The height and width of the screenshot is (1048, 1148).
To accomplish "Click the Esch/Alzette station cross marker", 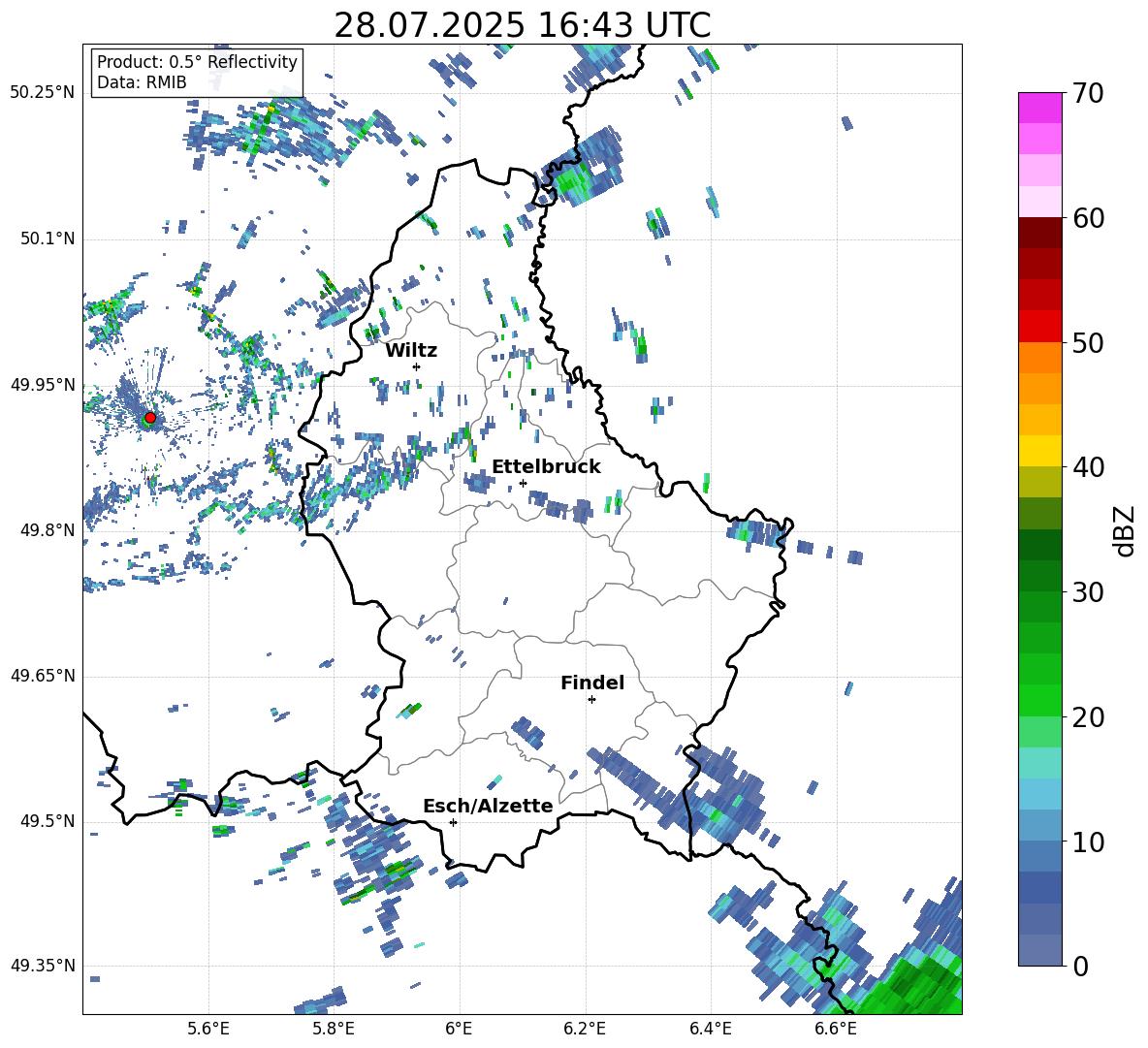I will point(453,822).
